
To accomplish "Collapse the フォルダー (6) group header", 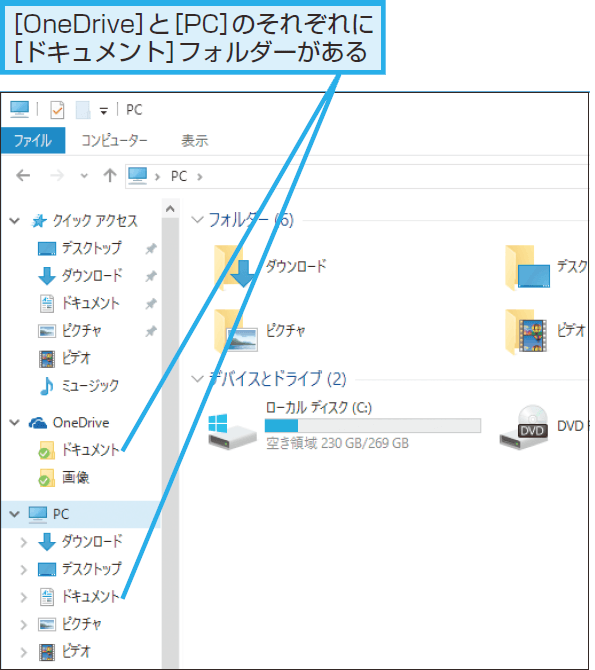I will [x=197, y=220].
